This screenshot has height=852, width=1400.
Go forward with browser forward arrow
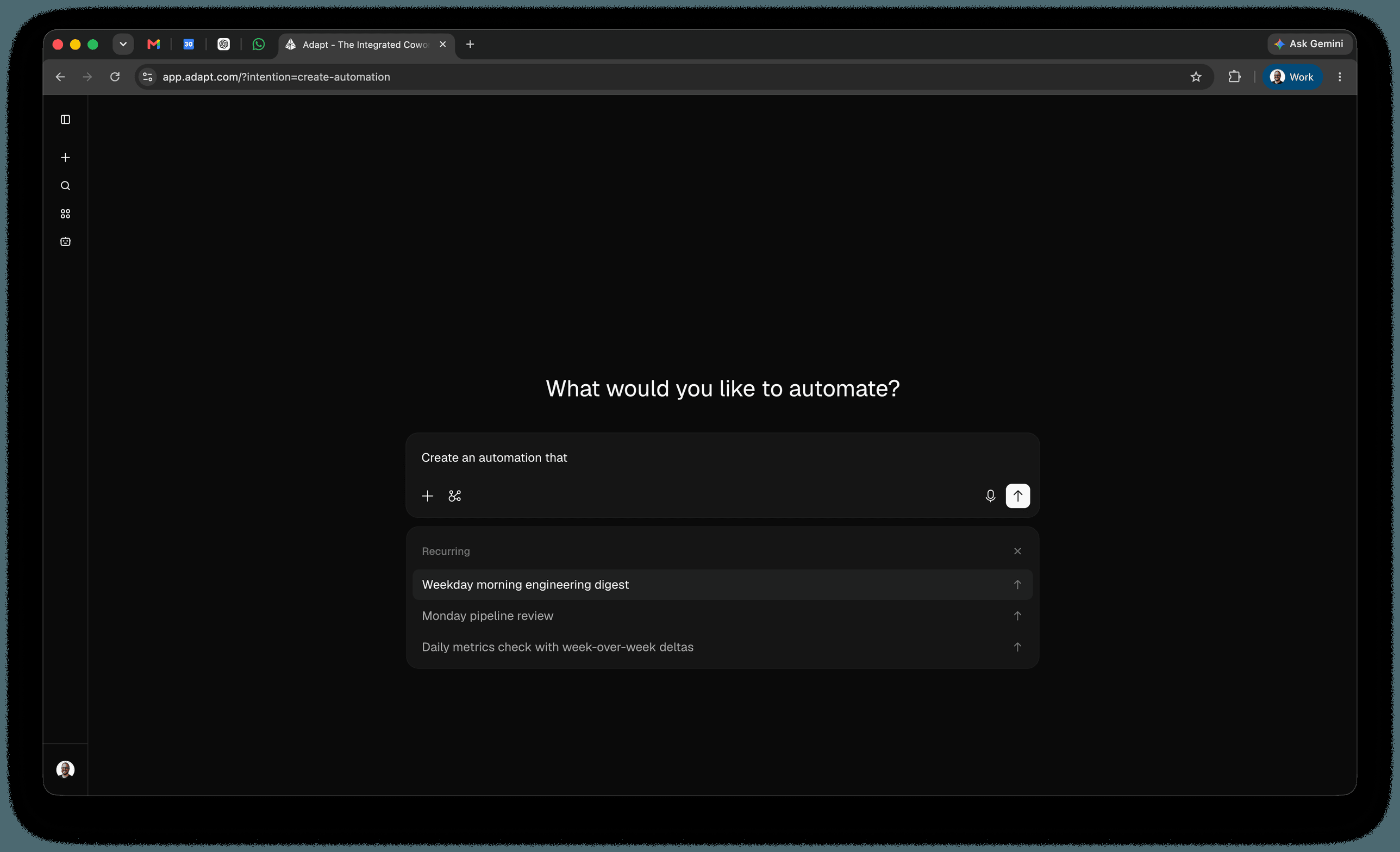(87, 77)
